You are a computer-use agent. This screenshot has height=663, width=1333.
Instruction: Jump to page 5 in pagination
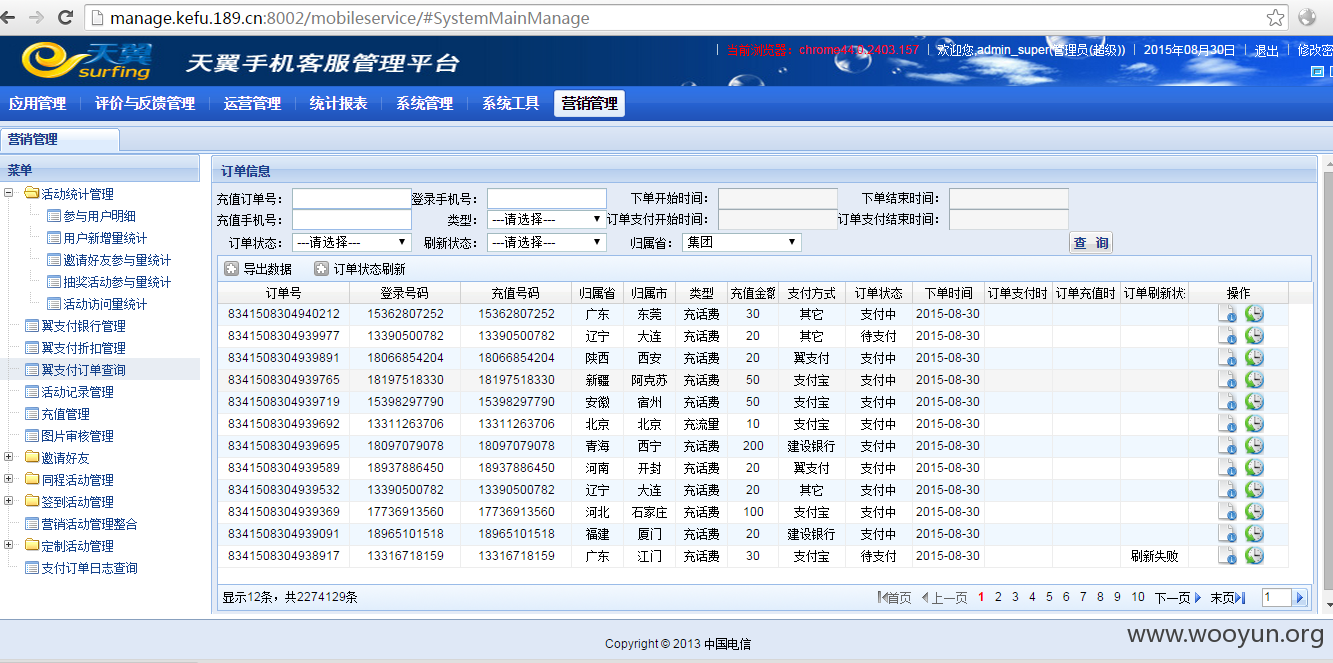pos(1049,597)
